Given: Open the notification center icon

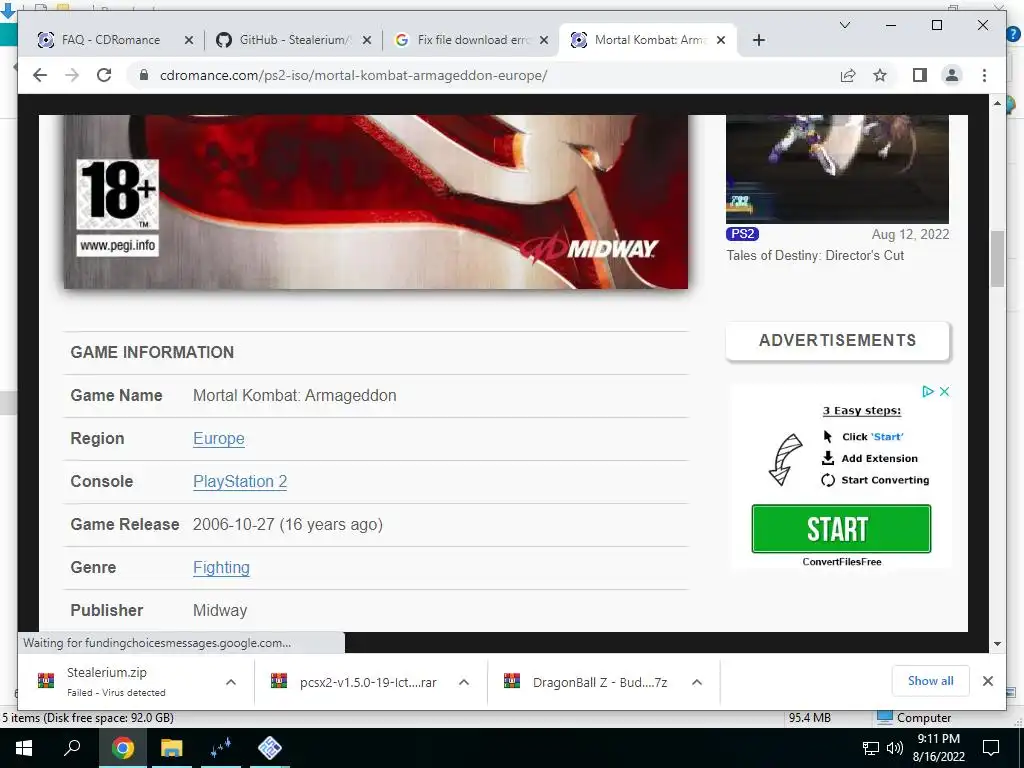Looking at the screenshot, I should coord(991,748).
